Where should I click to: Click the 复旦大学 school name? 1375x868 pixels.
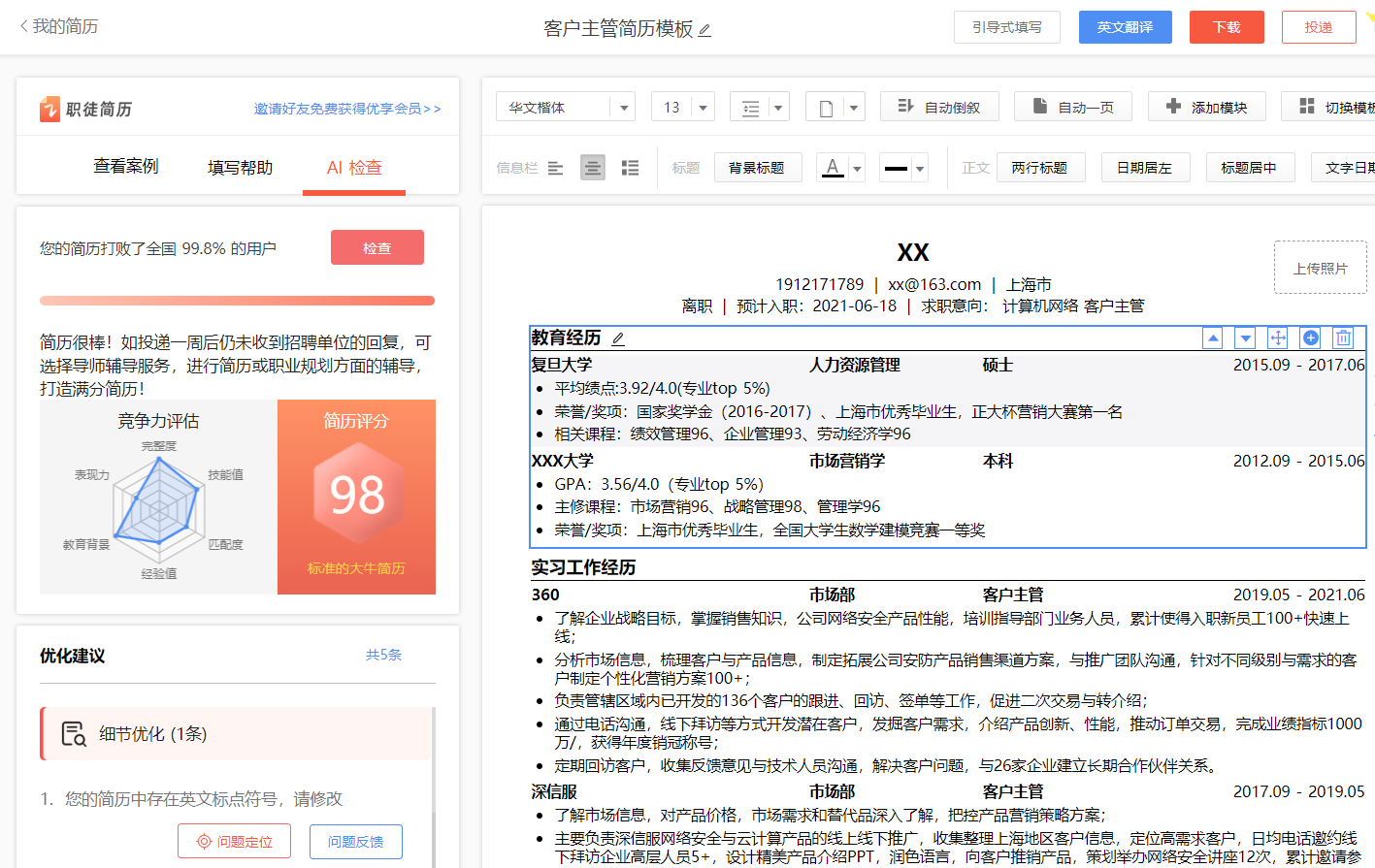click(x=562, y=365)
